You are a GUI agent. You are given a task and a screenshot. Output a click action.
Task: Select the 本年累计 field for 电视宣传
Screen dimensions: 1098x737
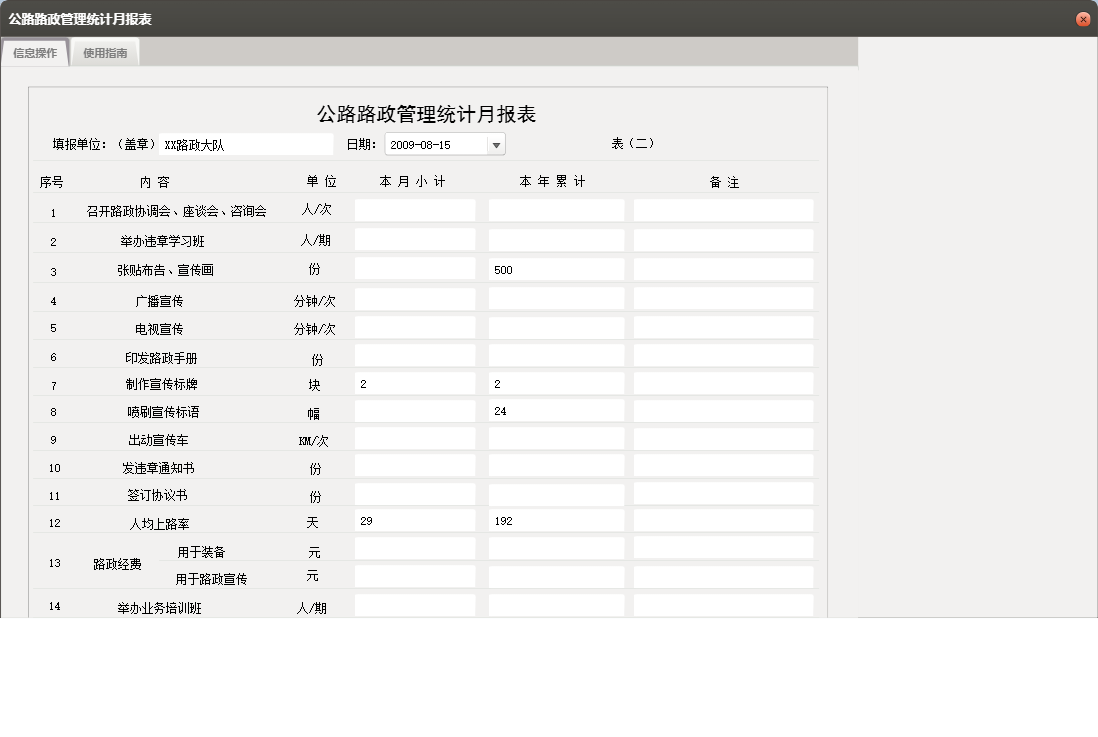coord(554,325)
